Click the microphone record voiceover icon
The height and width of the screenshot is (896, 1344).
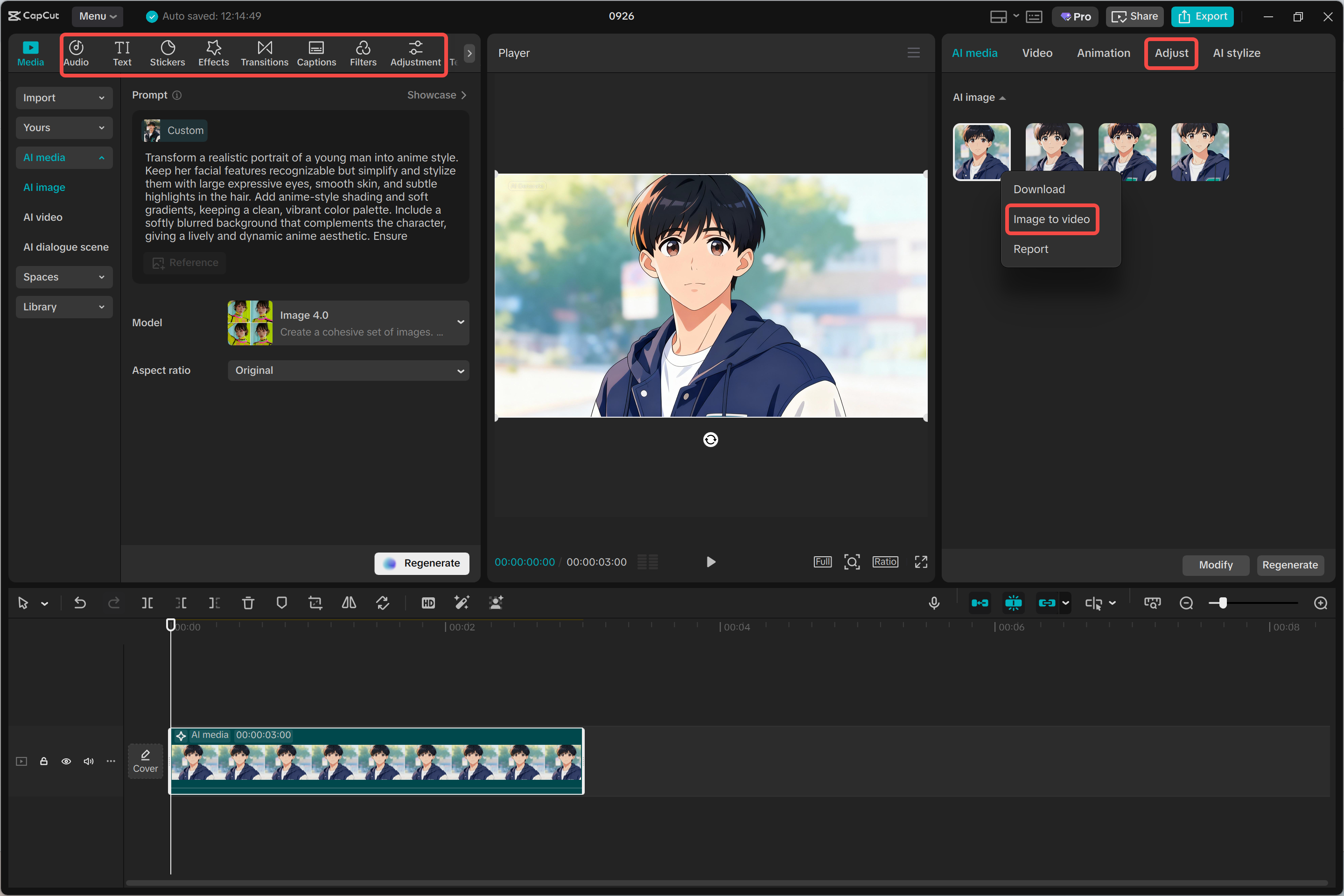click(x=934, y=603)
